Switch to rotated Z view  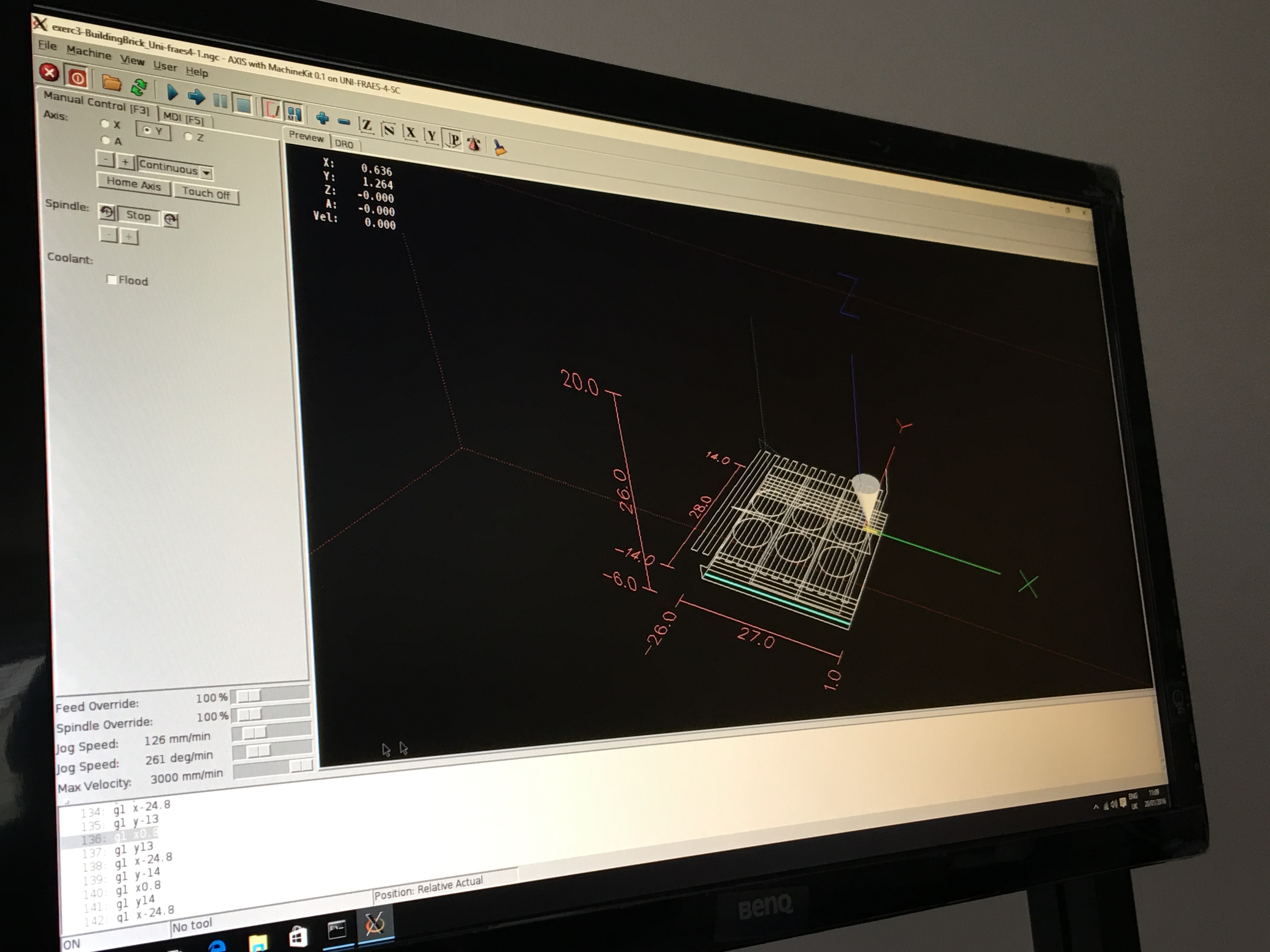[x=388, y=129]
